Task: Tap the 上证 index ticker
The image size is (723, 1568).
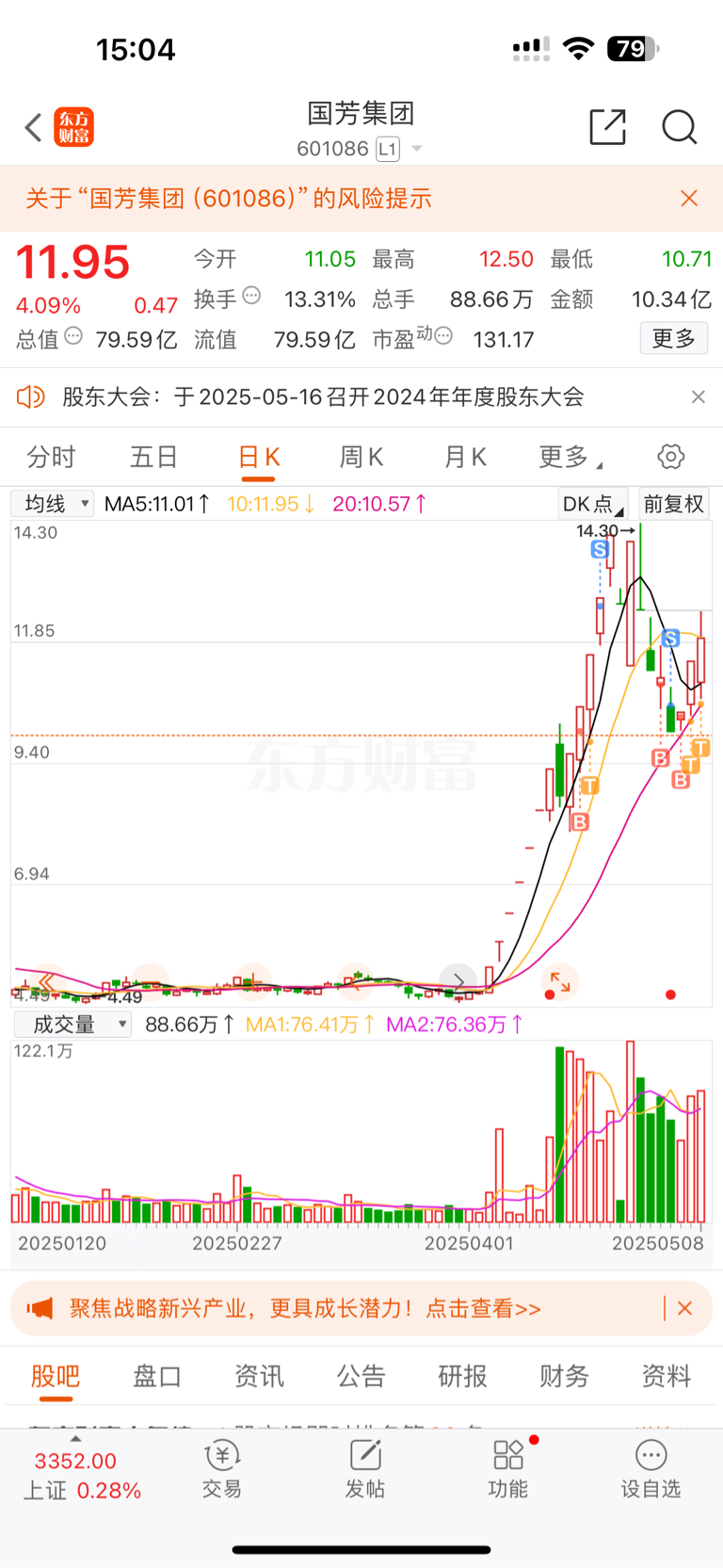Action: (x=81, y=1476)
